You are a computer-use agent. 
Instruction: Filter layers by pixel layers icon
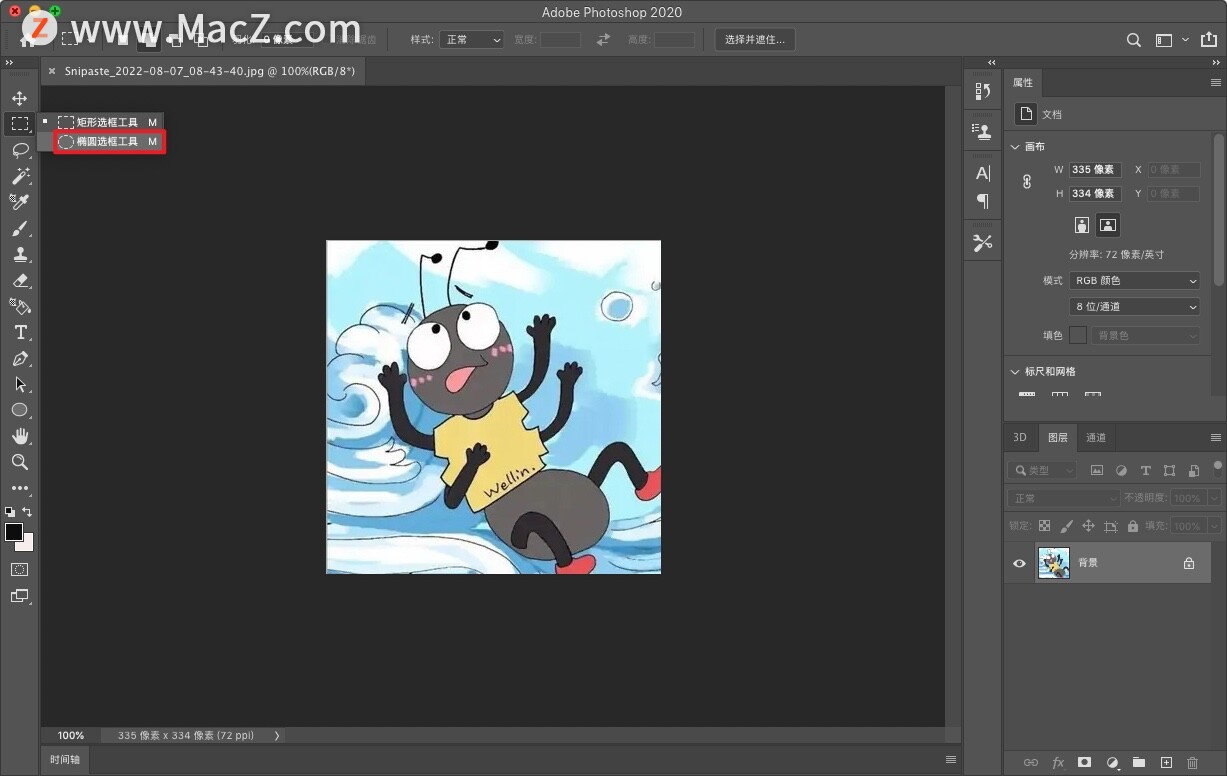(x=1097, y=470)
